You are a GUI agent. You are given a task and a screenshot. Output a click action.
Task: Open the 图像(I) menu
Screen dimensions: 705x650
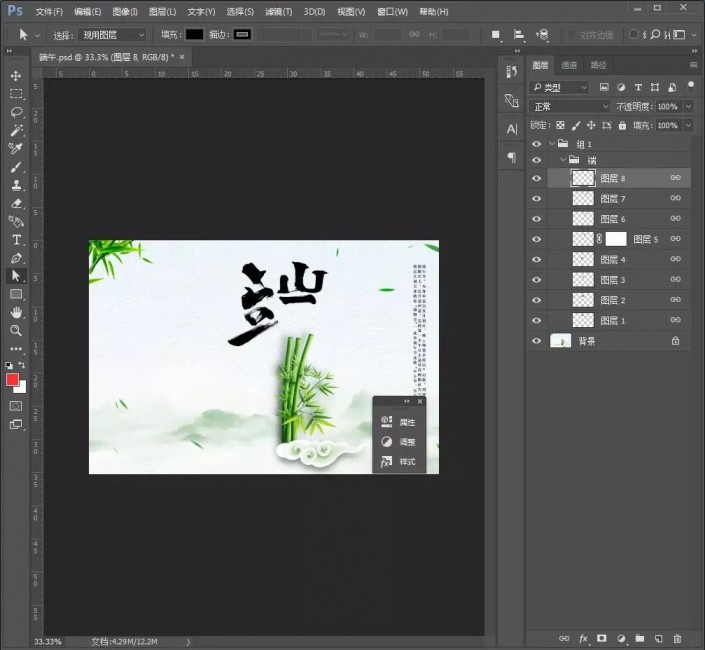tap(125, 12)
